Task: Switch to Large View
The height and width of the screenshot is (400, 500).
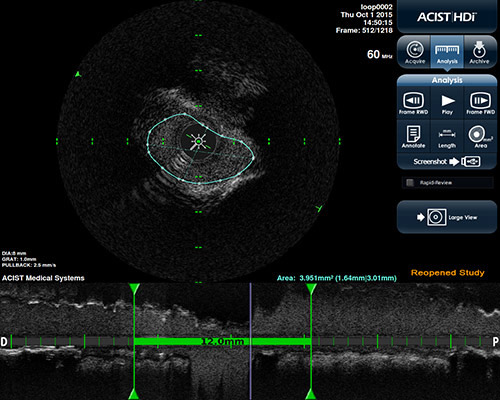Action: [447, 217]
